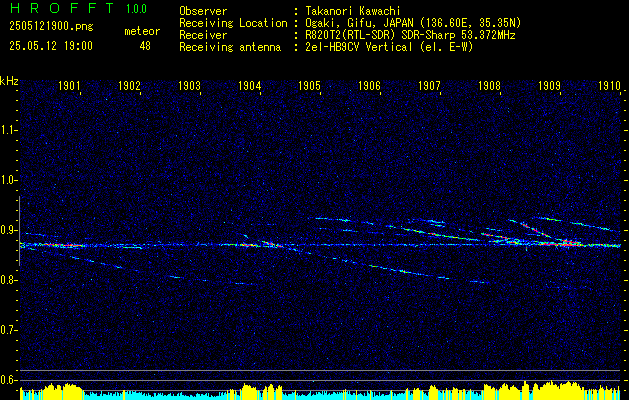Click the 1908 time marker
The width and height of the screenshot is (629, 400).
pyautogui.click(x=489, y=85)
